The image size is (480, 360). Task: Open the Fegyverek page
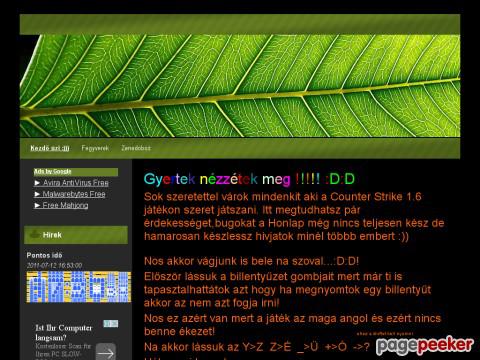[x=95, y=148]
